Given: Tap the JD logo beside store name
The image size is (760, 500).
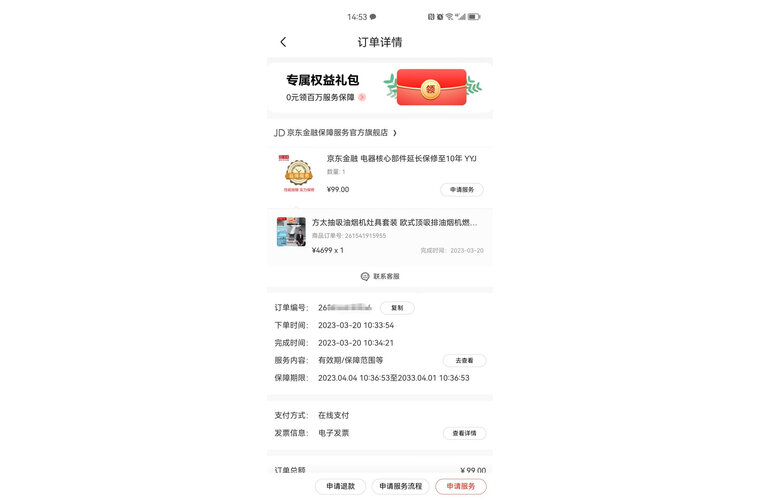Looking at the screenshot, I should pos(279,133).
